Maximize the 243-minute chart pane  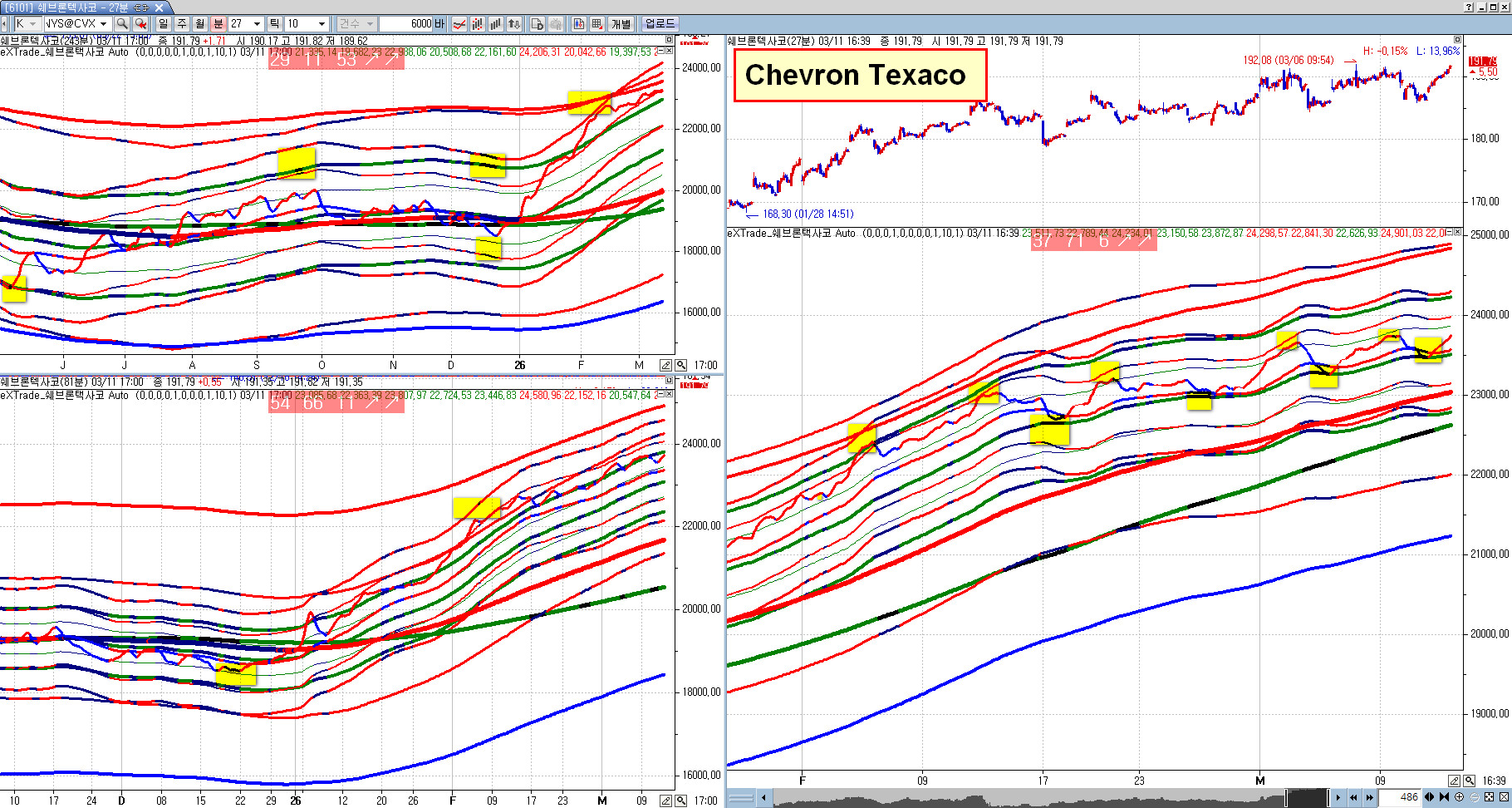pyautogui.click(x=670, y=39)
